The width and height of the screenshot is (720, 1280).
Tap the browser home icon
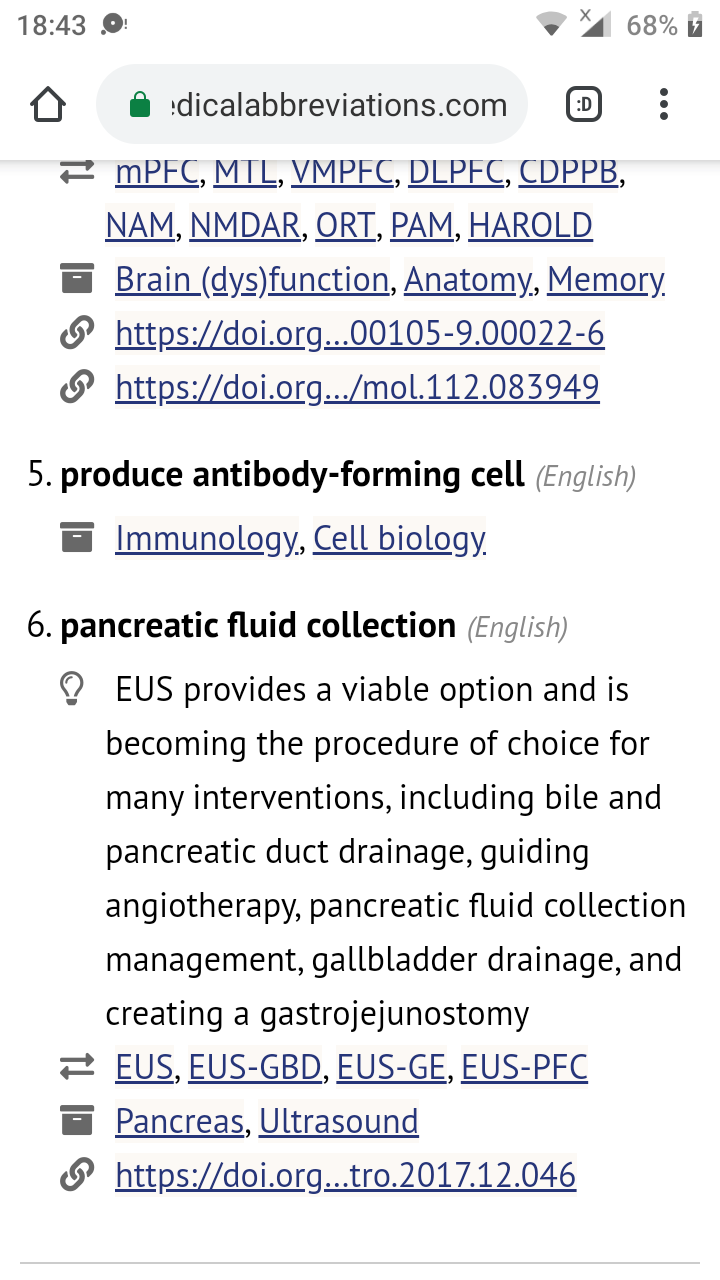point(48,105)
